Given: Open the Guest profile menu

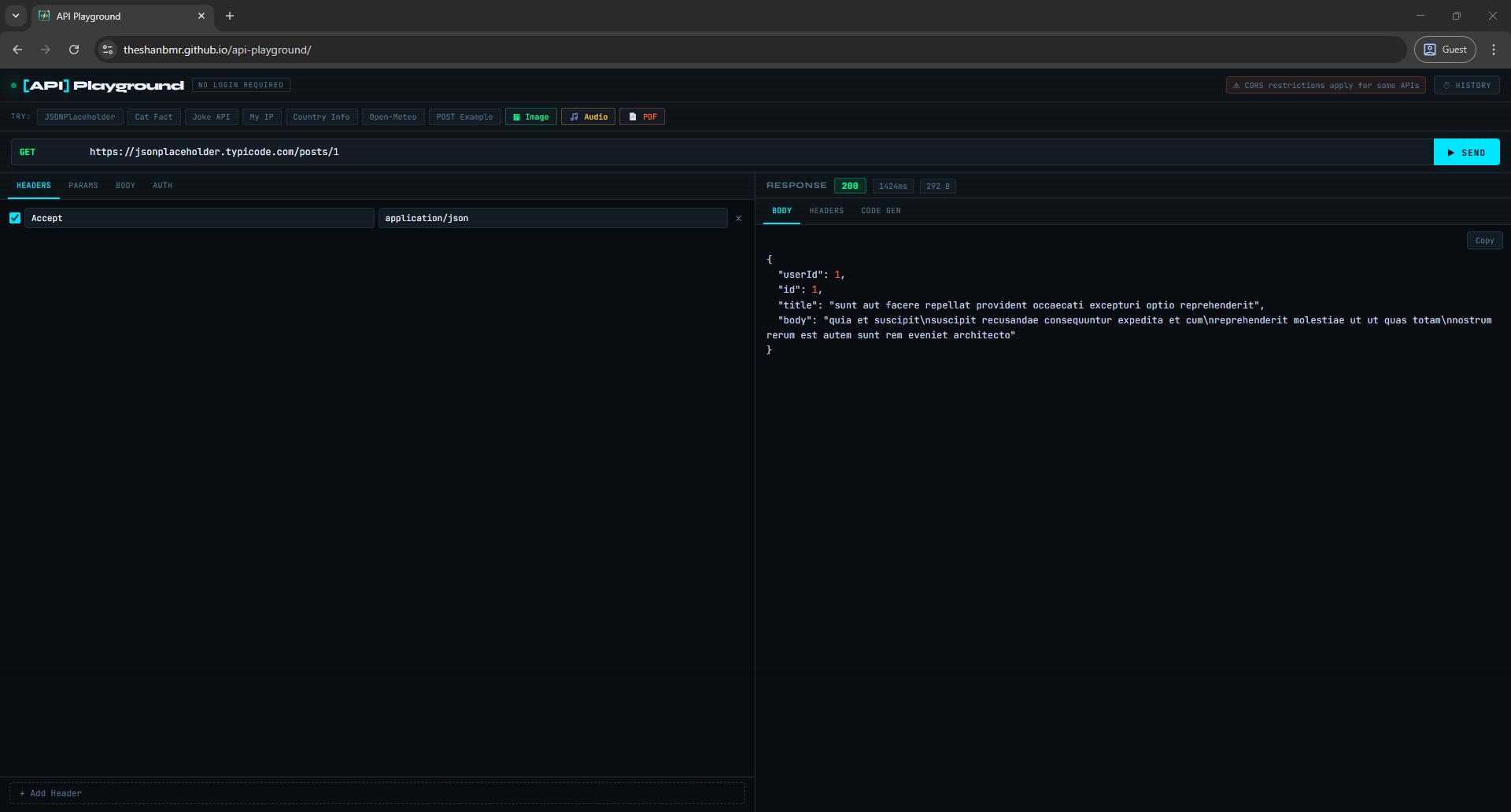Looking at the screenshot, I should pyautogui.click(x=1445, y=50).
